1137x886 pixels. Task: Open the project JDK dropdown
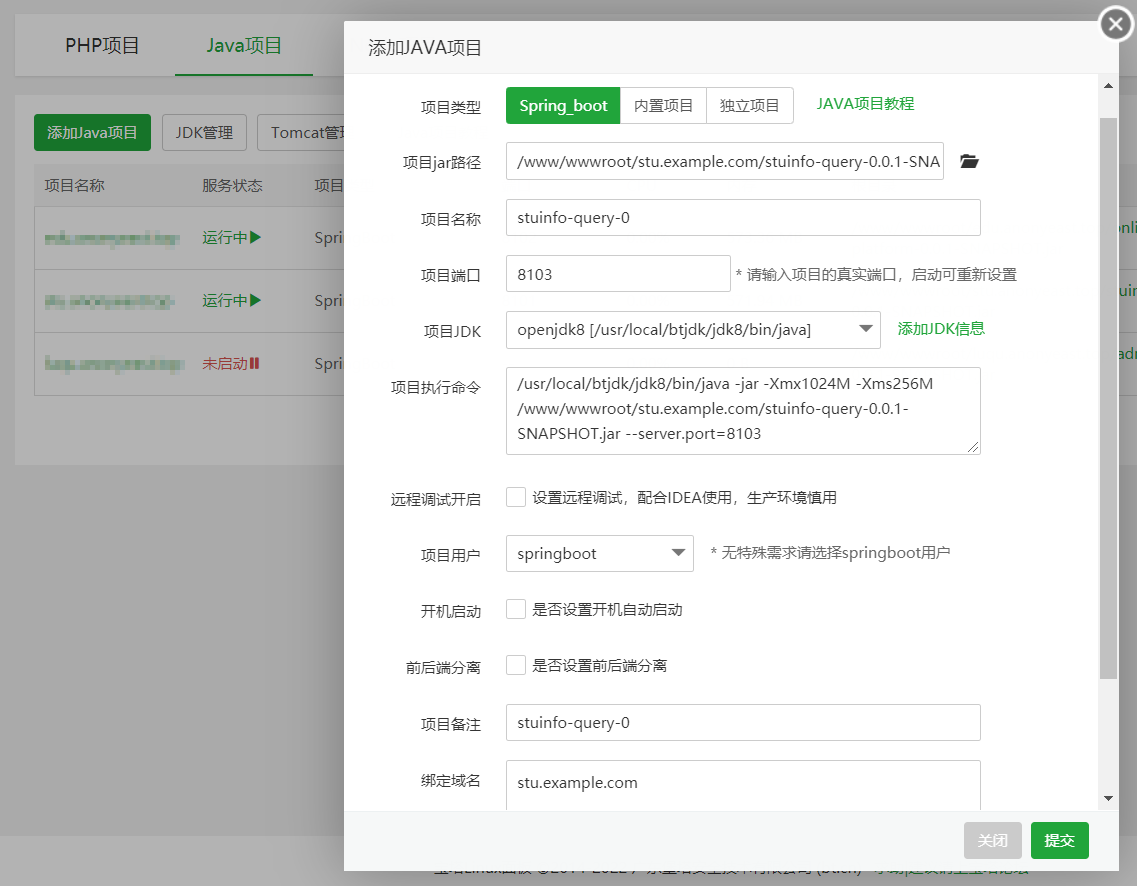click(693, 330)
